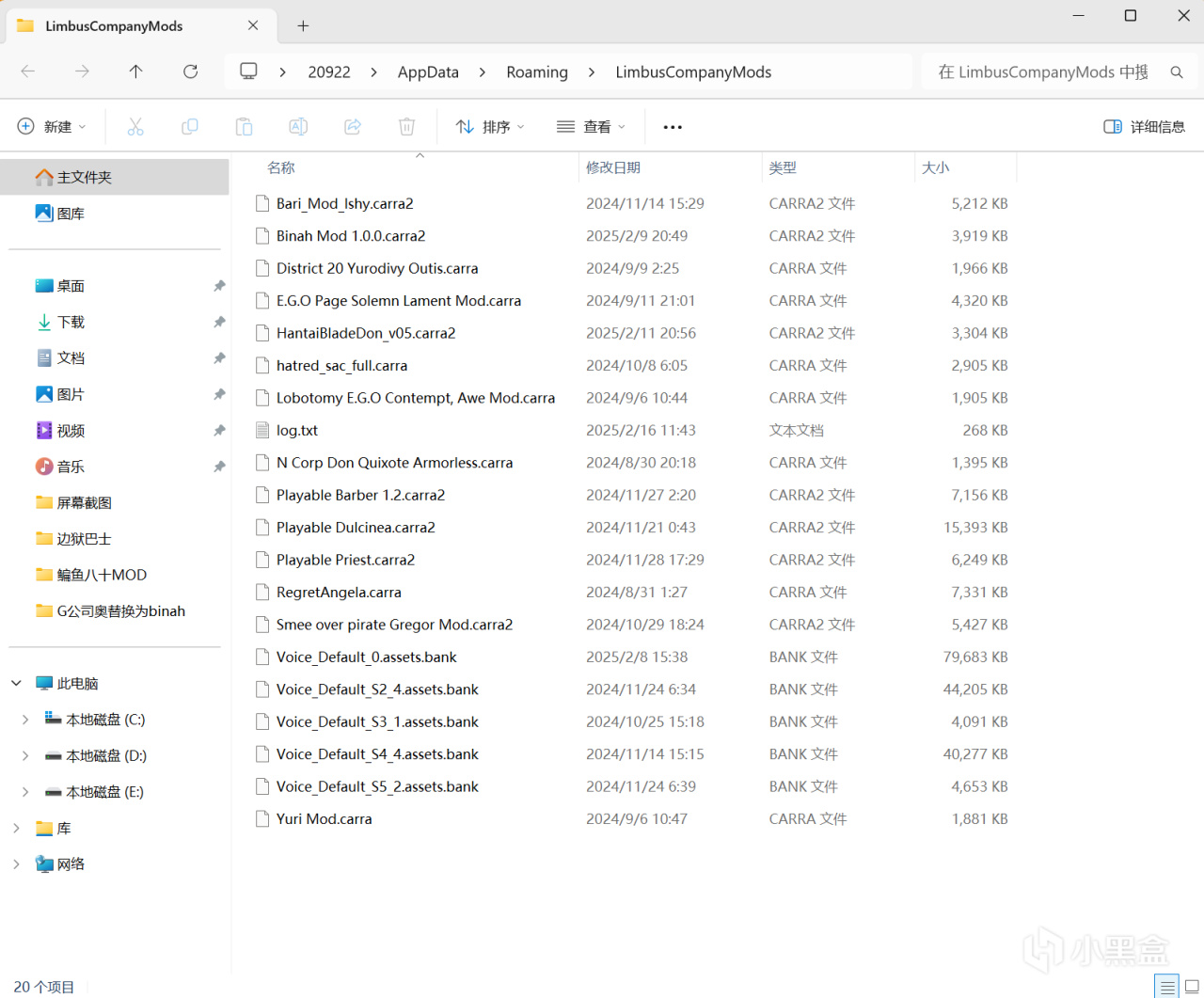
Task: Unpin 下载 from quick access
Action: click(219, 322)
